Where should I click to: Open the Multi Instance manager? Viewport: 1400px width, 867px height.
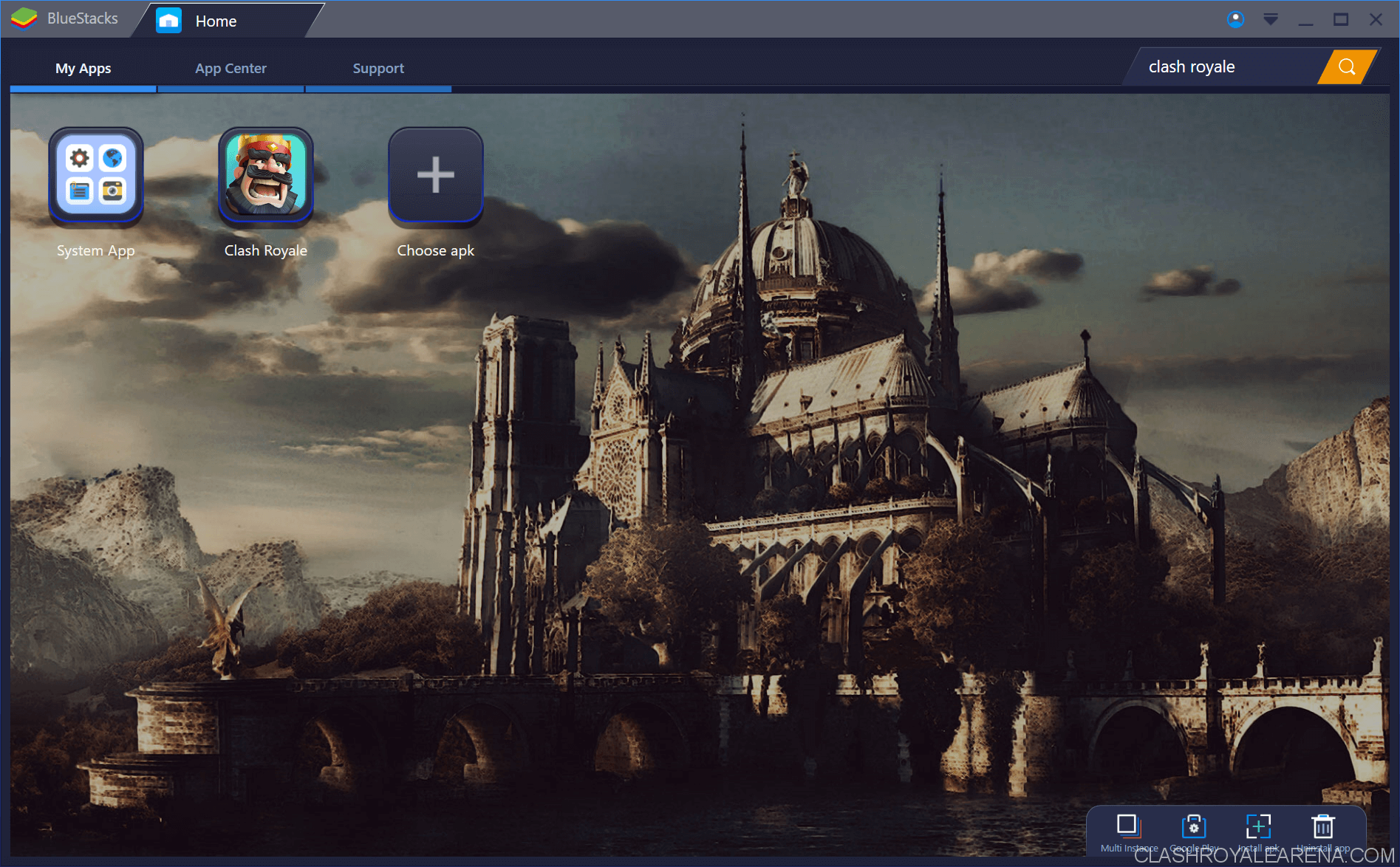1129,826
